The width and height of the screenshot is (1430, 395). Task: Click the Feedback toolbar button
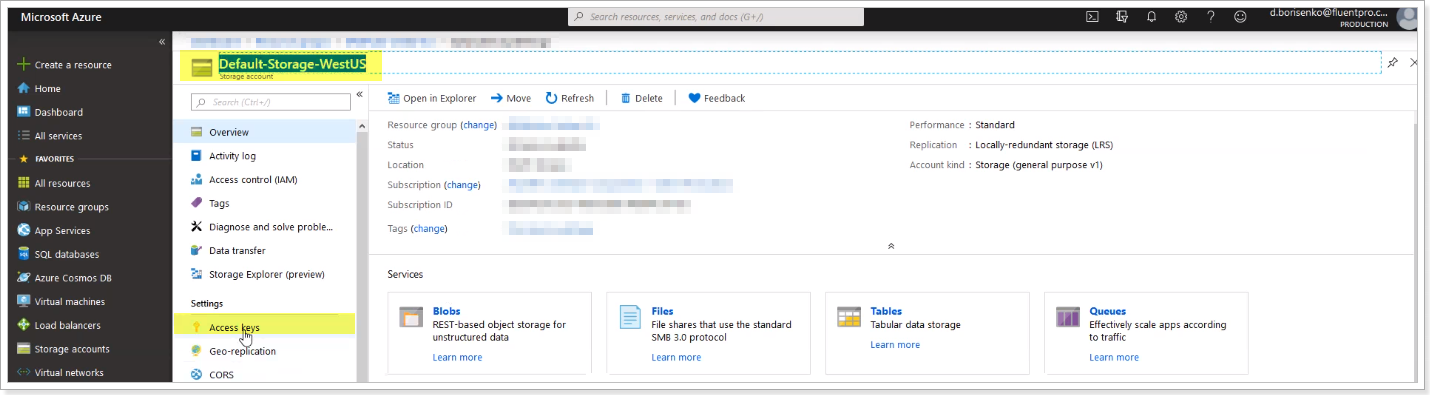point(716,98)
